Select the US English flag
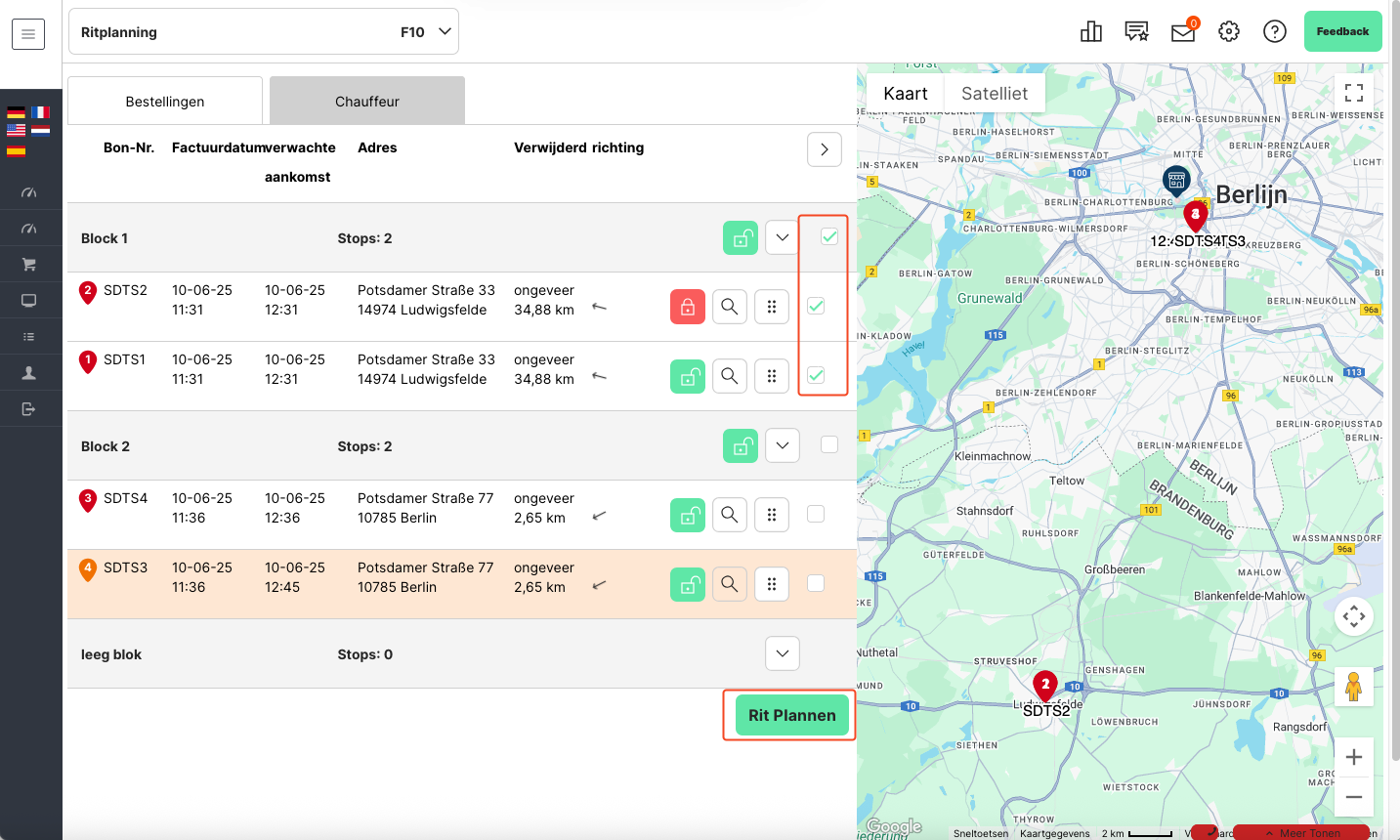Image resolution: width=1400 pixels, height=840 pixels. pyautogui.click(x=16, y=130)
